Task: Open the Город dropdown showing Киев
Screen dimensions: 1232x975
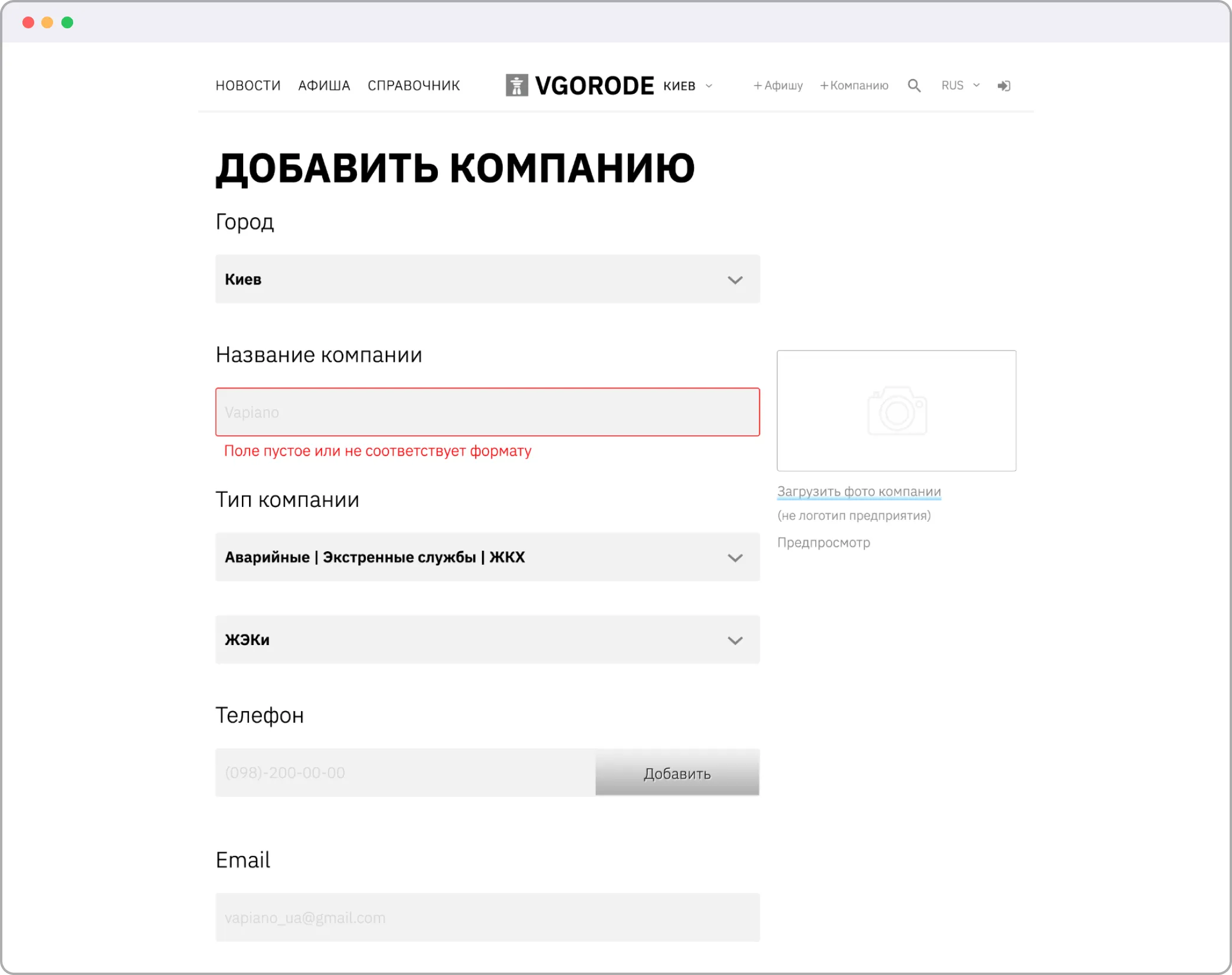Action: pos(487,279)
